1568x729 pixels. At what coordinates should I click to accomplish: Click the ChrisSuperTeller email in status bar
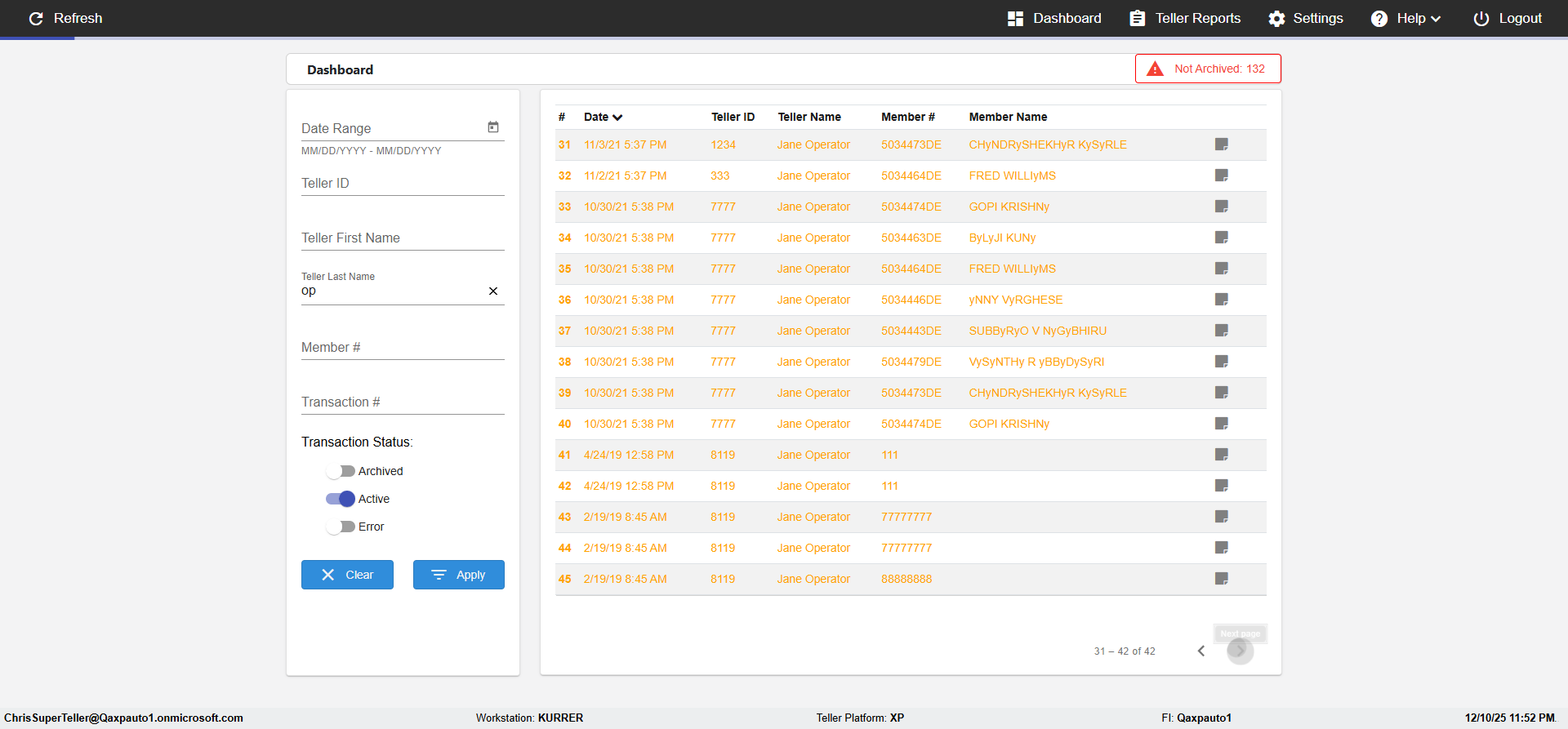click(x=123, y=718)
